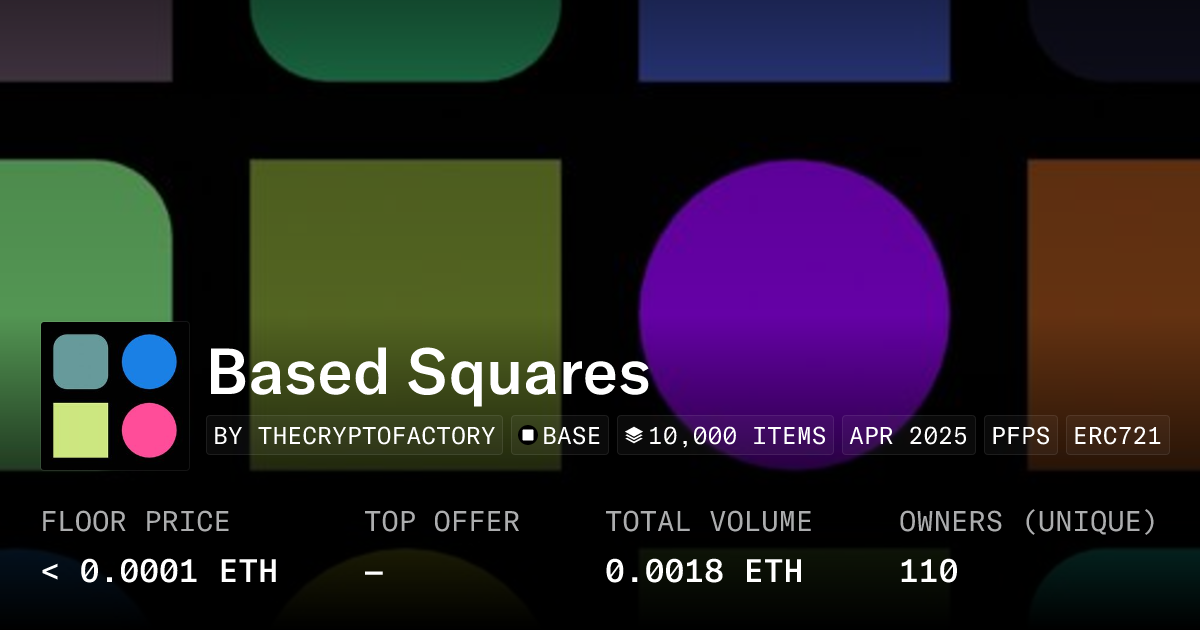Click the 110 unique owners count
Image resolution: width=1200 pixels, height=630 pixels.
click(x=928, y=571)
